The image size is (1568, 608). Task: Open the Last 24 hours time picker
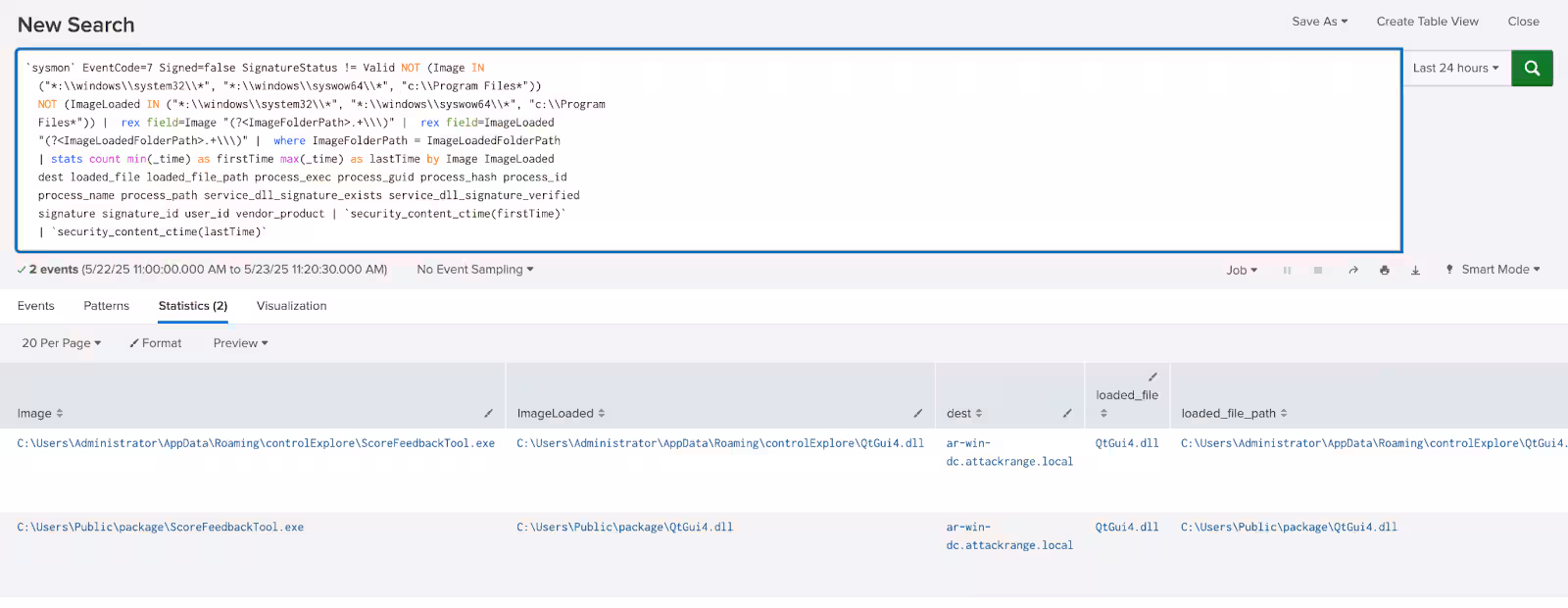pos(1455,69)
